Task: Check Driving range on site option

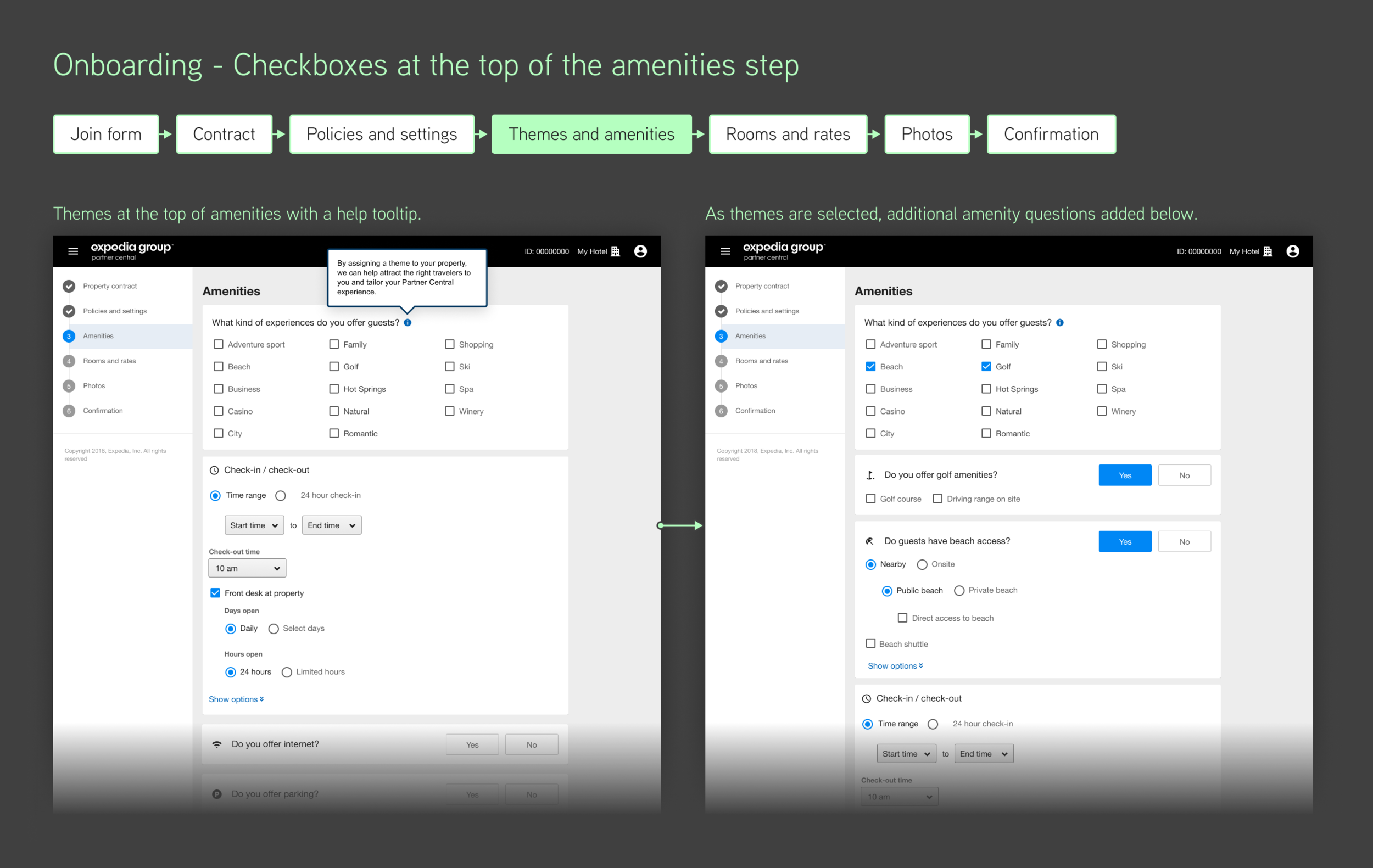Action: 937,499
